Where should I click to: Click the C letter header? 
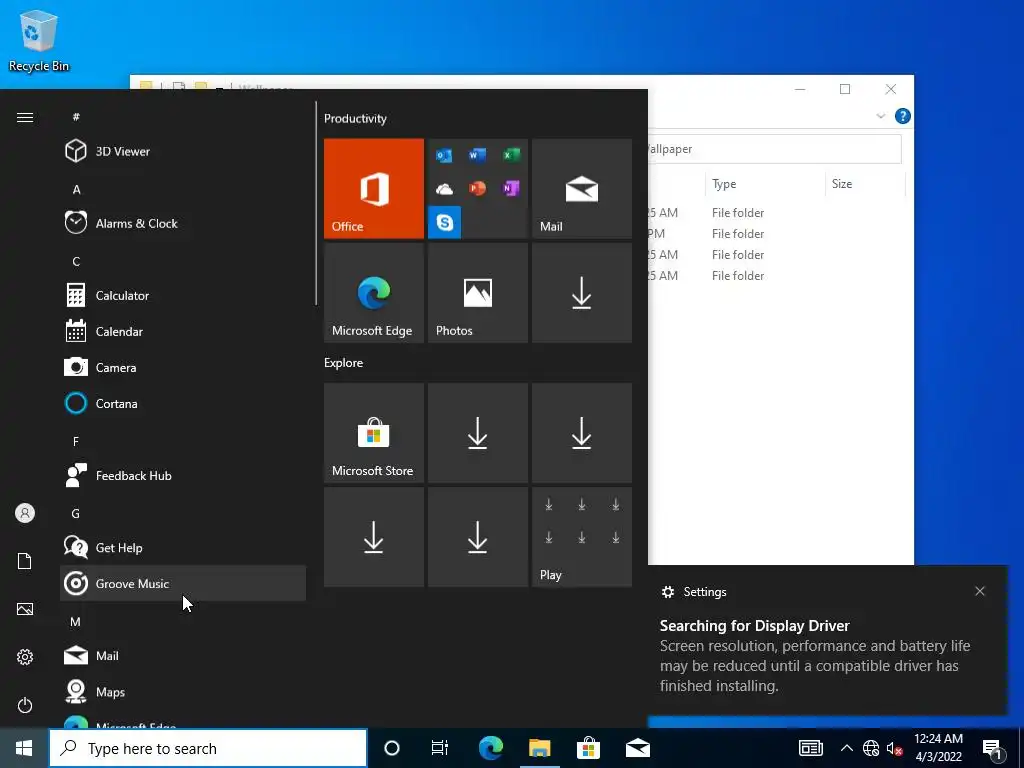[76, 261]
